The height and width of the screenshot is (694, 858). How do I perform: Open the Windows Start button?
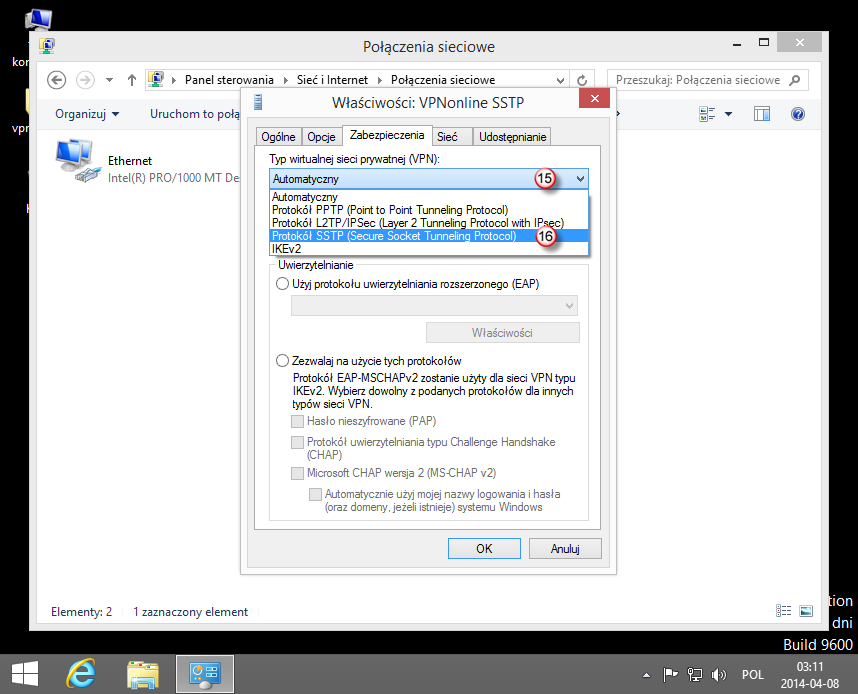(25, 674)
